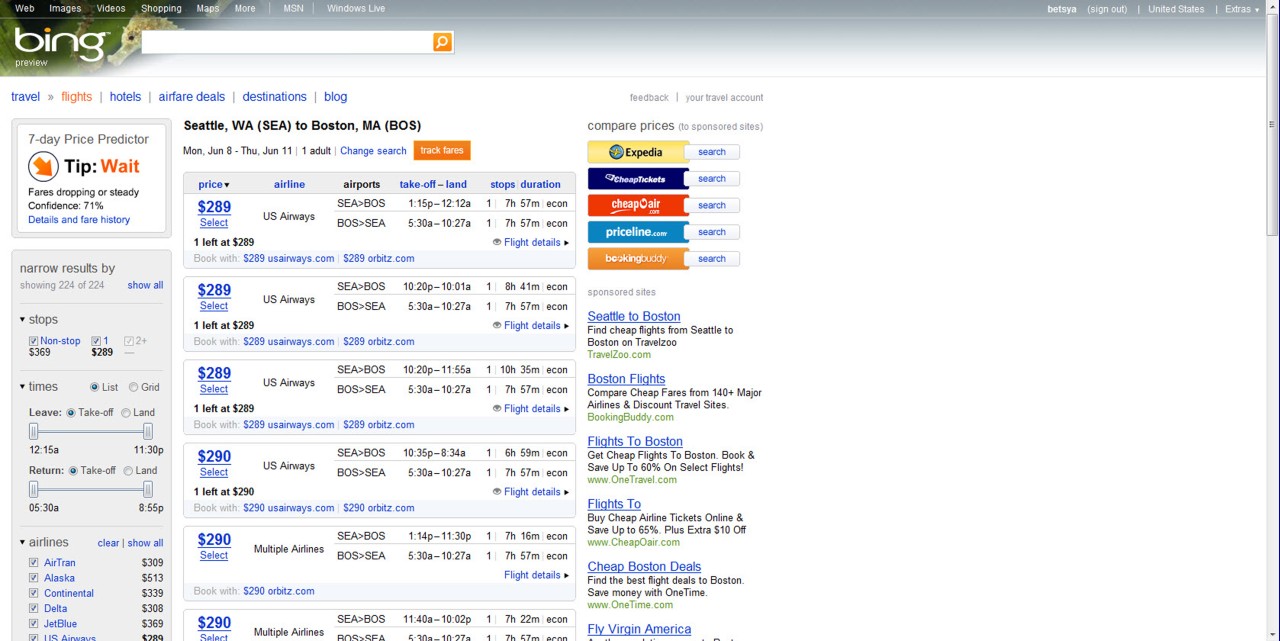Image resolution: width=1280 pixels, height=641 pixels.
Task: Click into the Bing search input field
Action: tap(286, 42)
